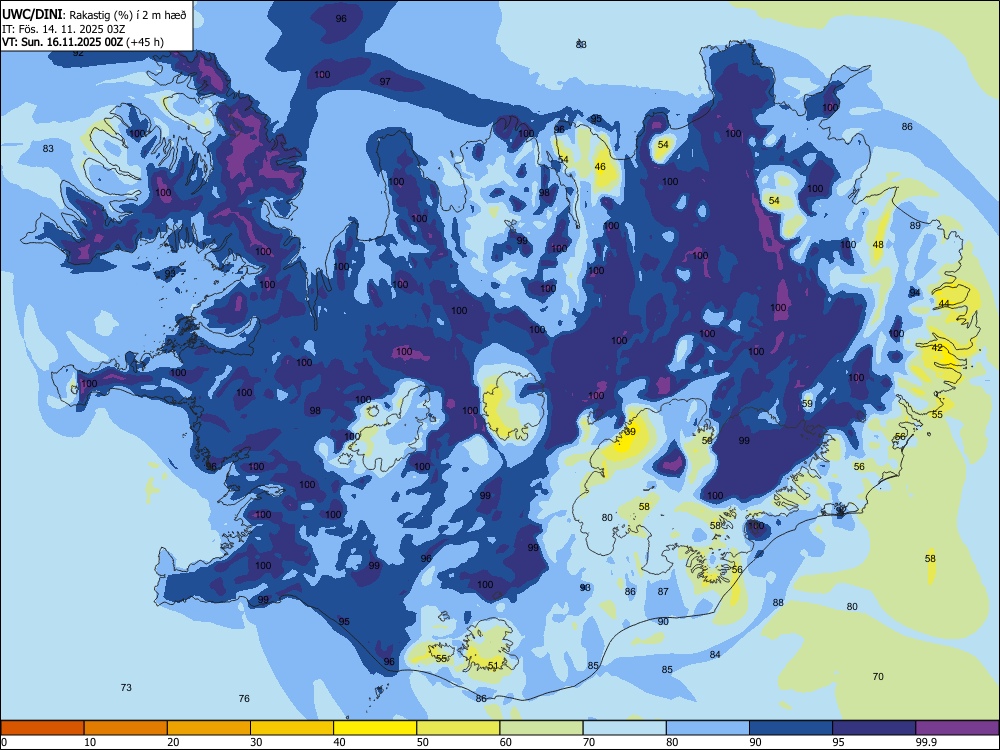Click the '20' label under the colorbar

point(173,742)
